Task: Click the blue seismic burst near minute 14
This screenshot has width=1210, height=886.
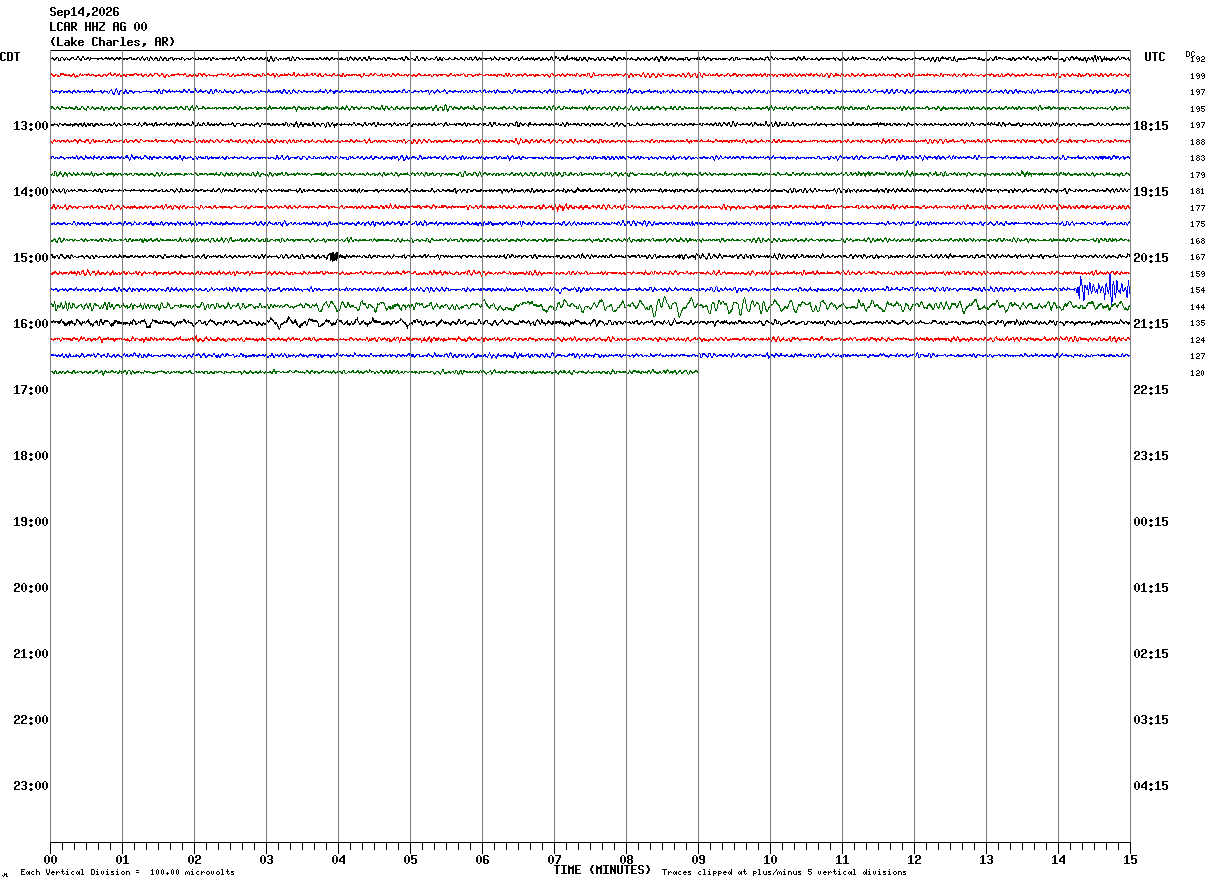Action: [x=1103, y=288]
